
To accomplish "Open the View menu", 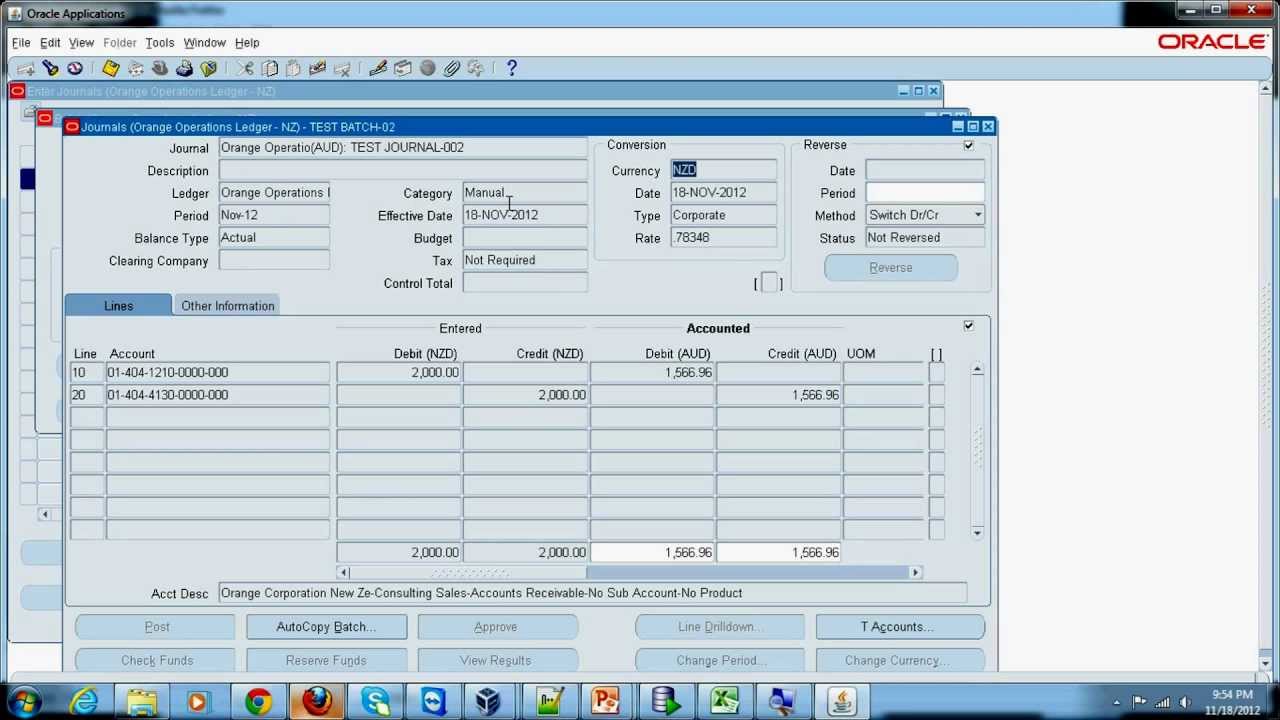I will tap(81, 43).
